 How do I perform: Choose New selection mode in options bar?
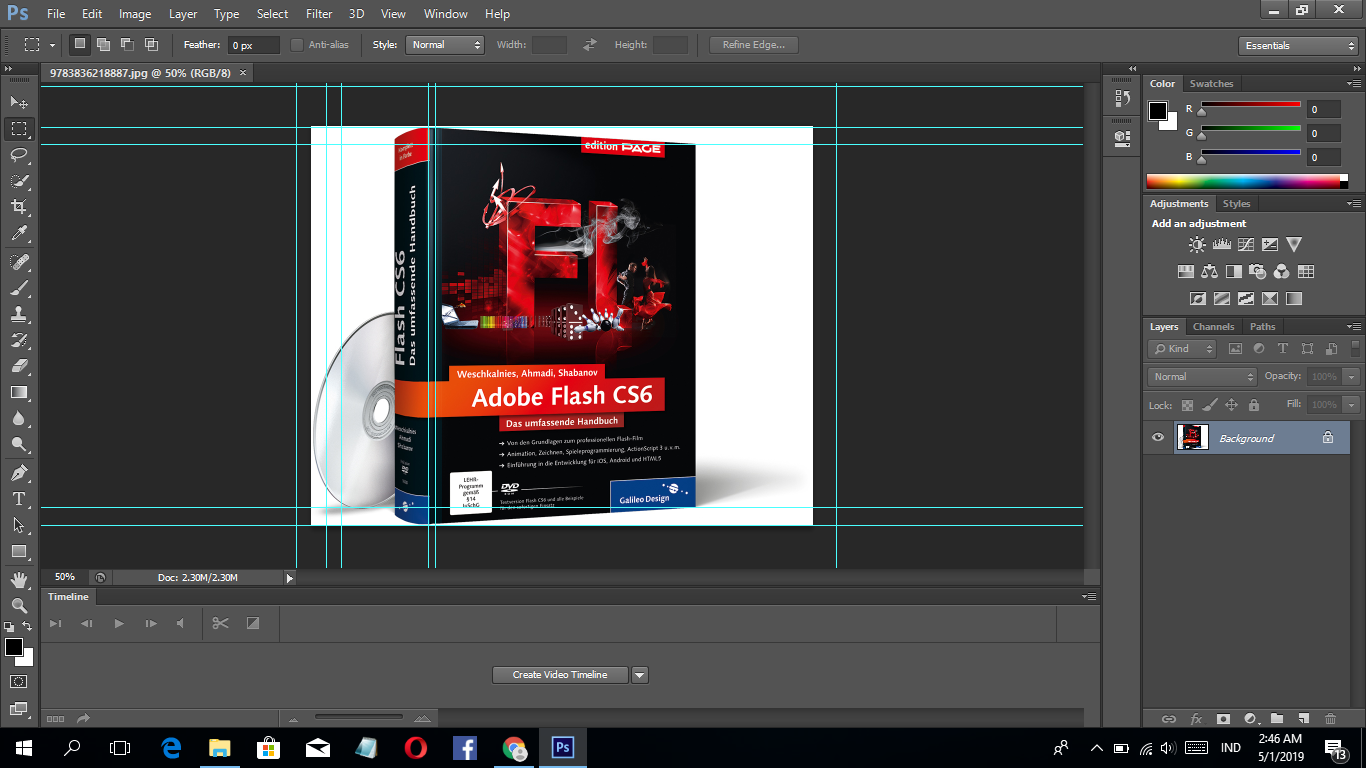point(79,44)
